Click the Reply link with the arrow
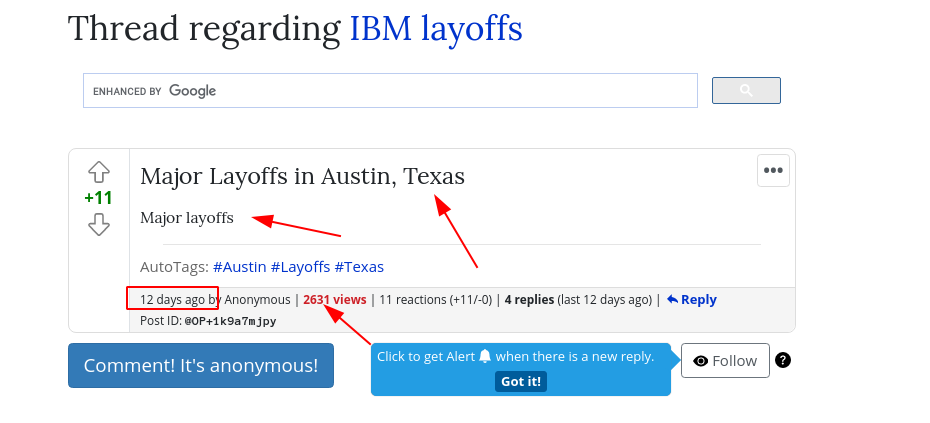 pos(691,299)
